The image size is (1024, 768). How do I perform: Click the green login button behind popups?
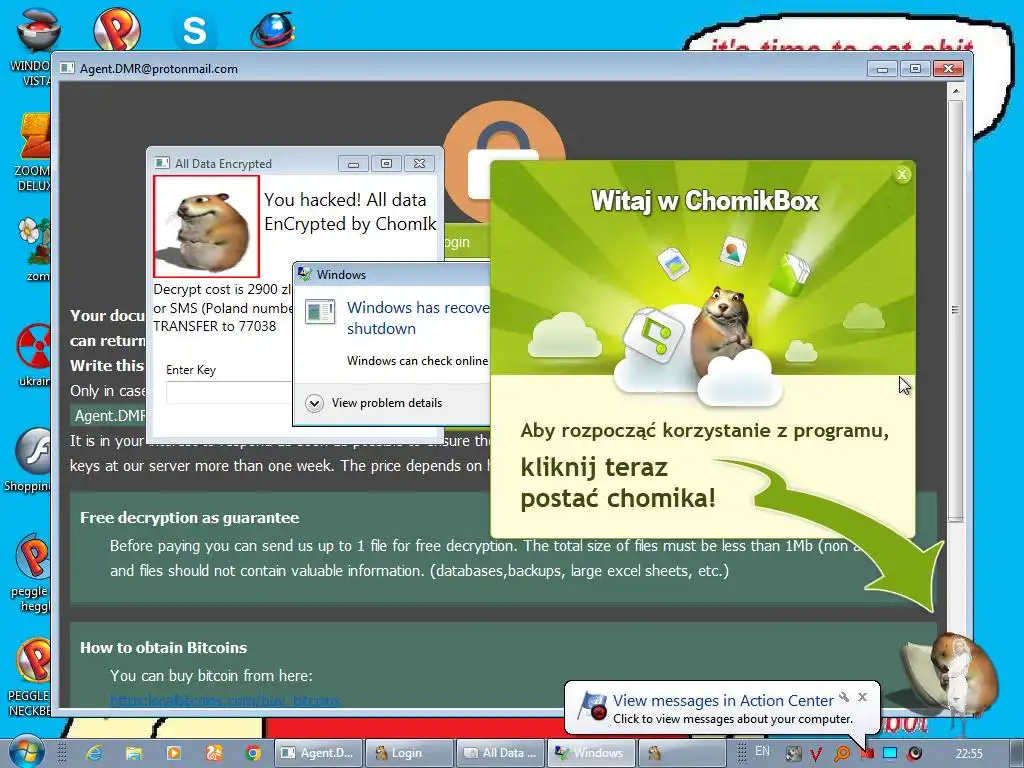point(466,242)
